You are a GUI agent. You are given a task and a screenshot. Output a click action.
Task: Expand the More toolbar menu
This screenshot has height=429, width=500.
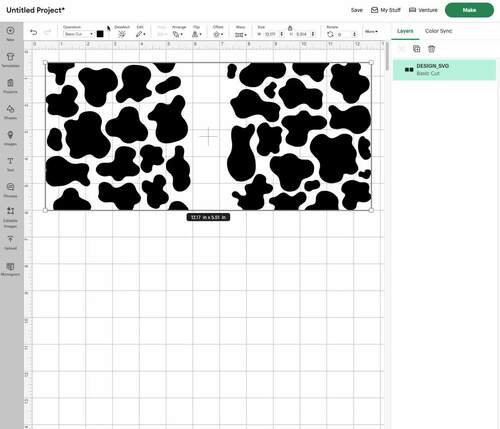pyautogui.click(x=371, y=32)
